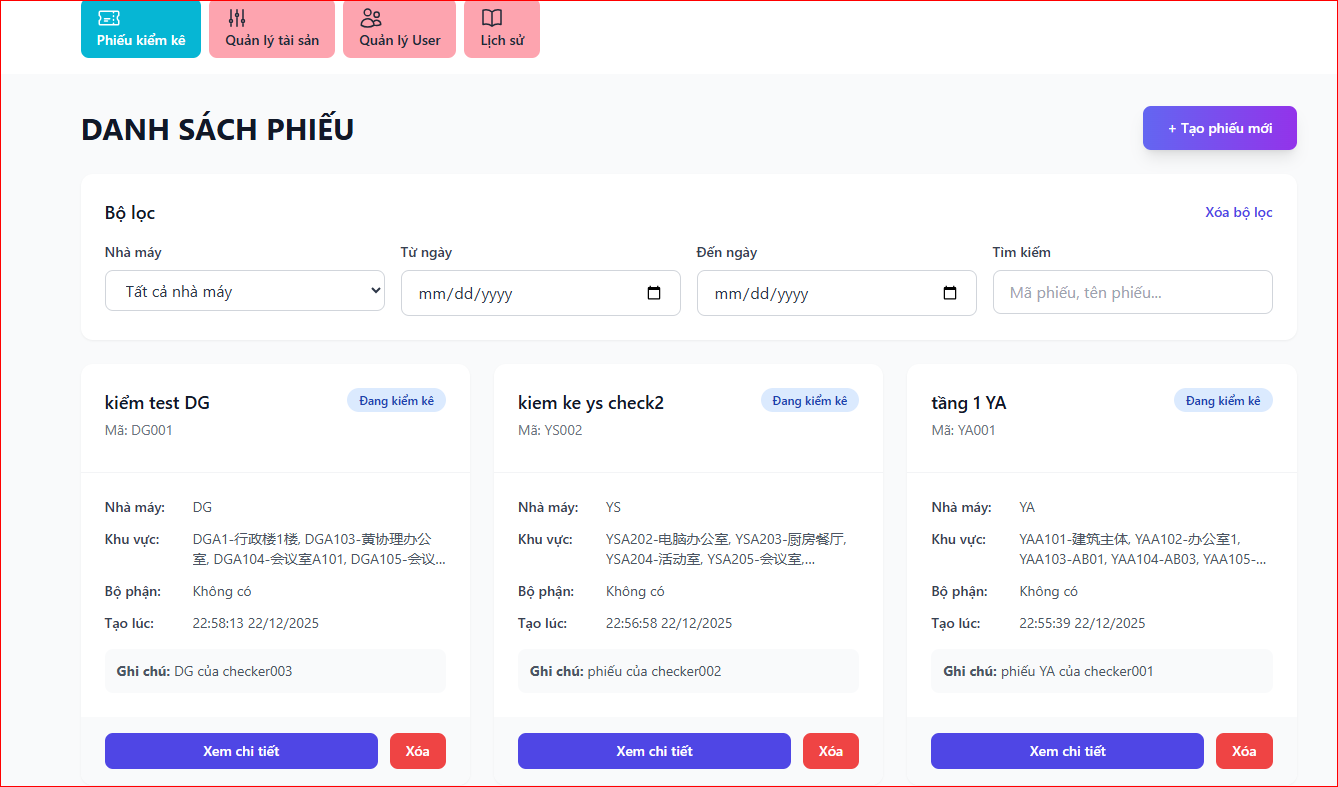
Task: Expand the Nhà máy factory dropdown
Action: [x=245, y=291]
